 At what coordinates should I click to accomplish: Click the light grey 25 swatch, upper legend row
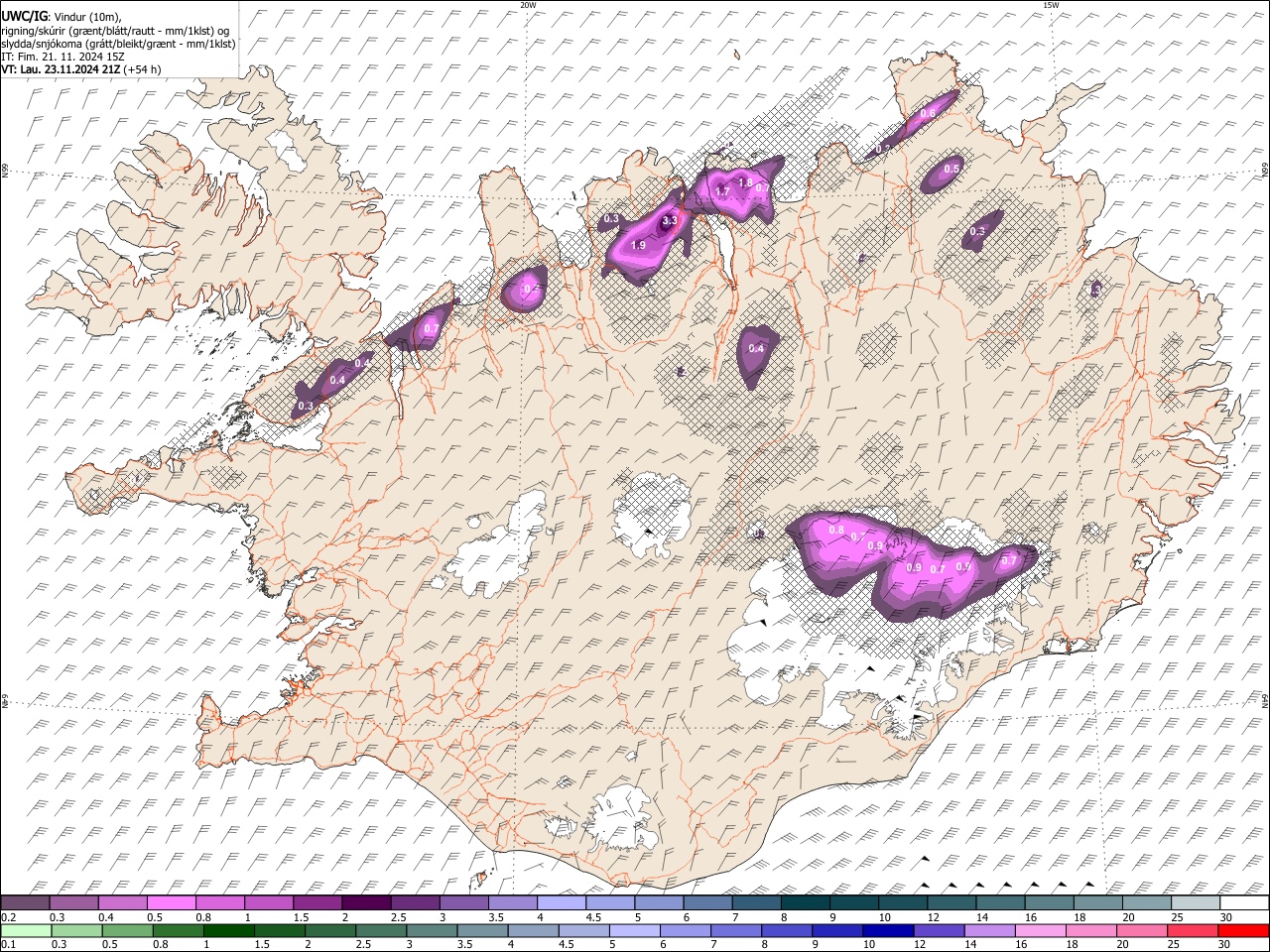coord(1196,903)
